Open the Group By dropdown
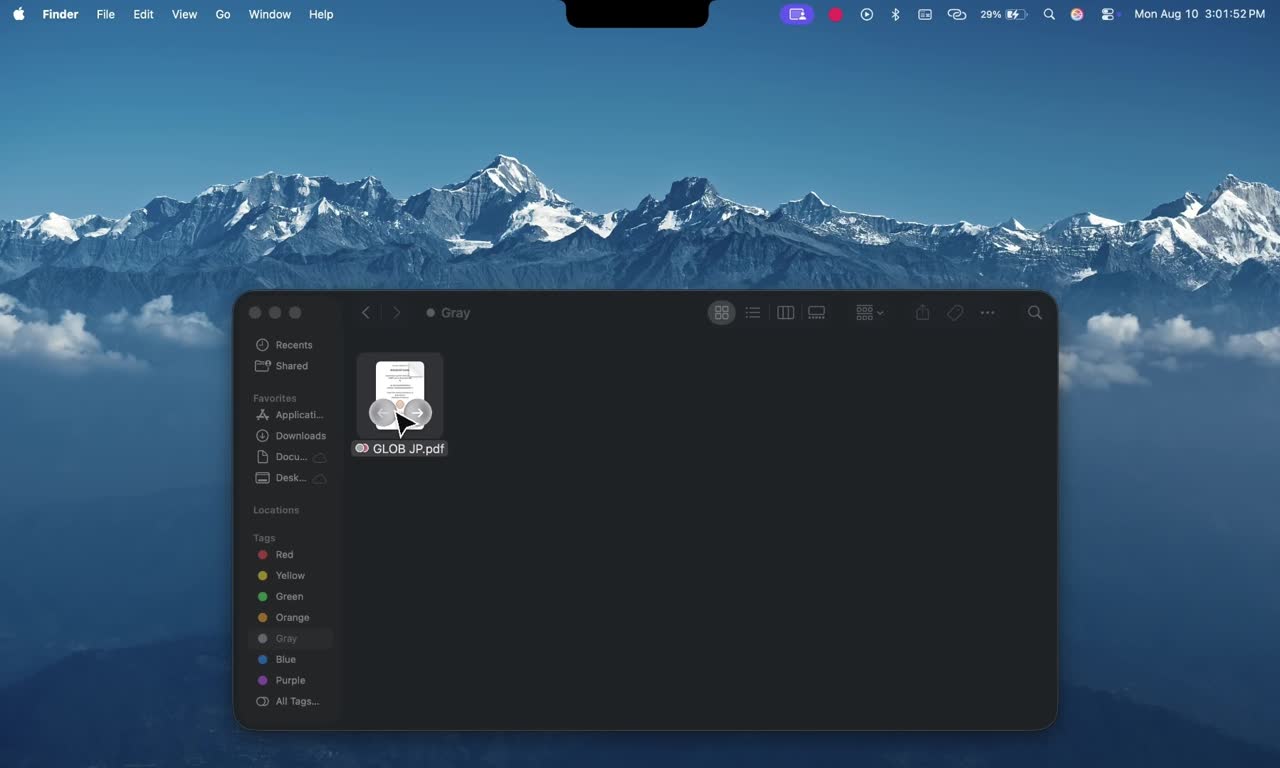 [870, 313]
